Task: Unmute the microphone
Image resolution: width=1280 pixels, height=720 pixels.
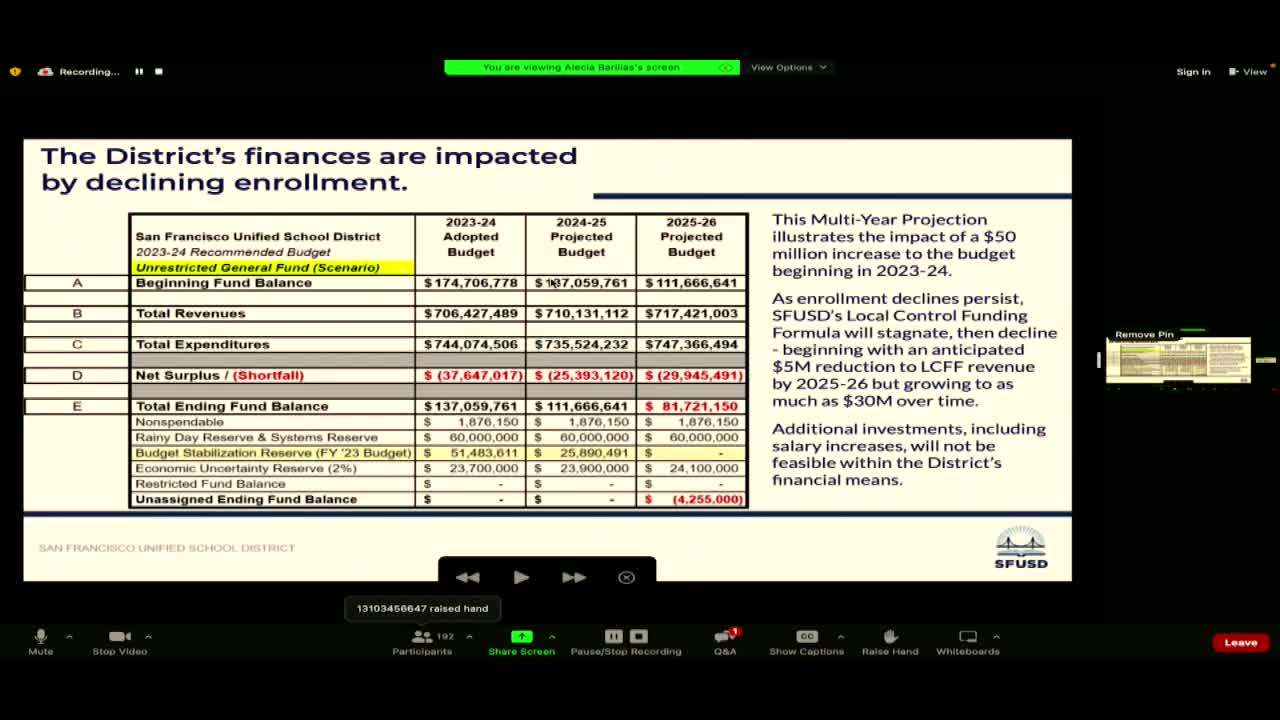Action: pos(40,636)
